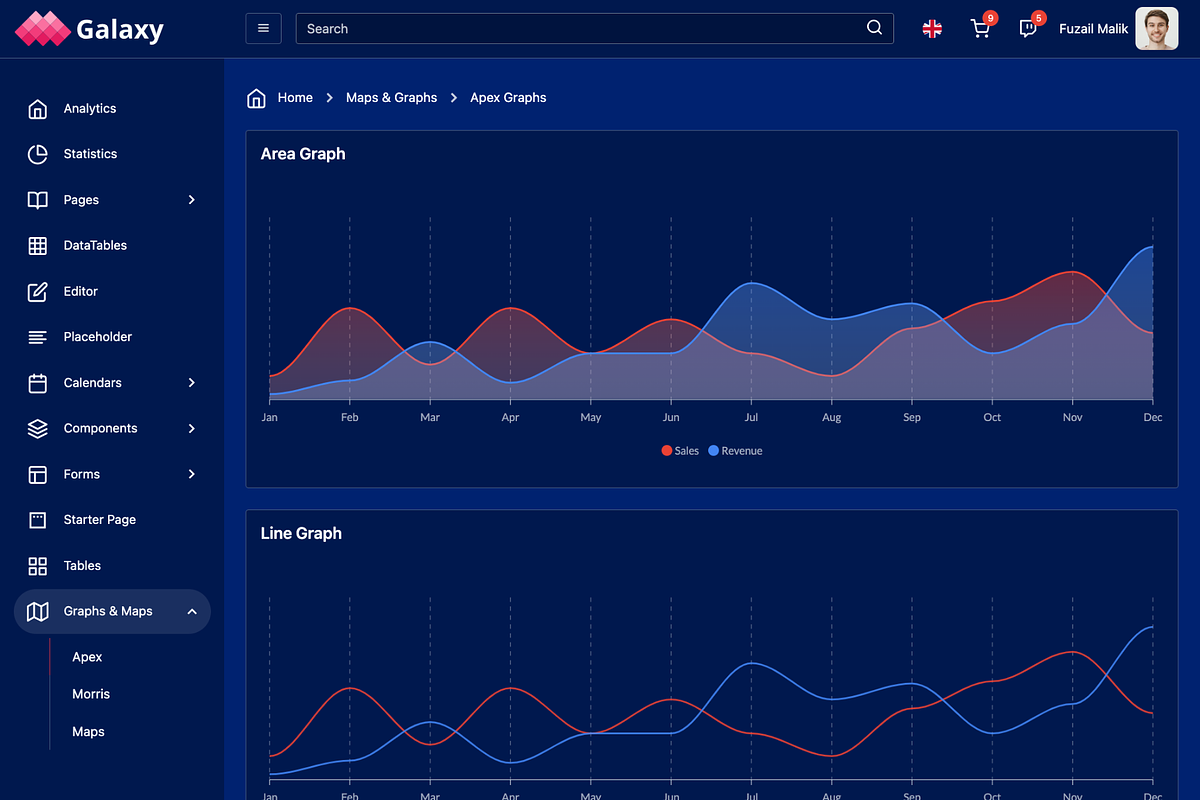Open the chat notifications icon
1200x800 pixels.
[x=1027, y=29]
